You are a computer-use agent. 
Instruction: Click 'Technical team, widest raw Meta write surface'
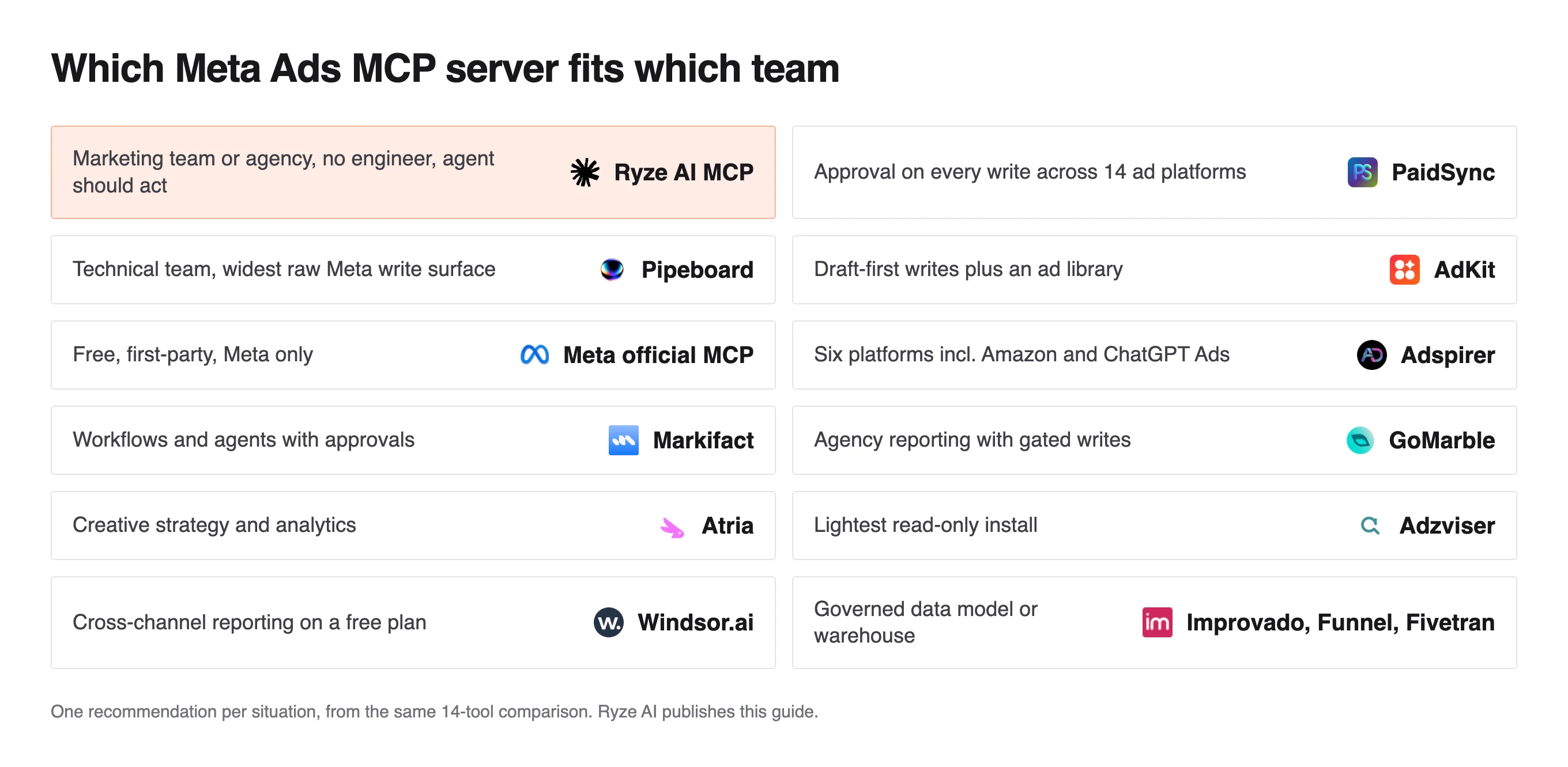click(x=284, y=269)
